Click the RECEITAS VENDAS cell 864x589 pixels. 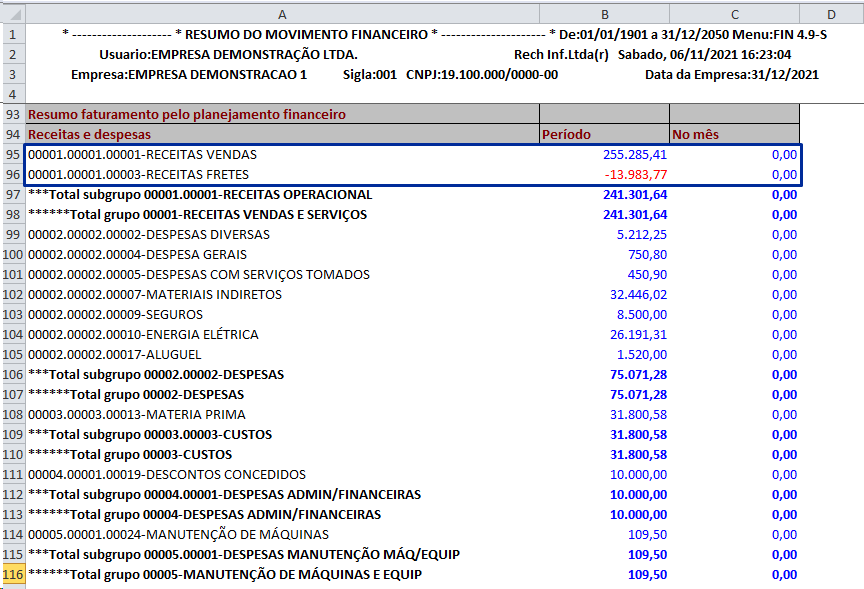(142, 154)
